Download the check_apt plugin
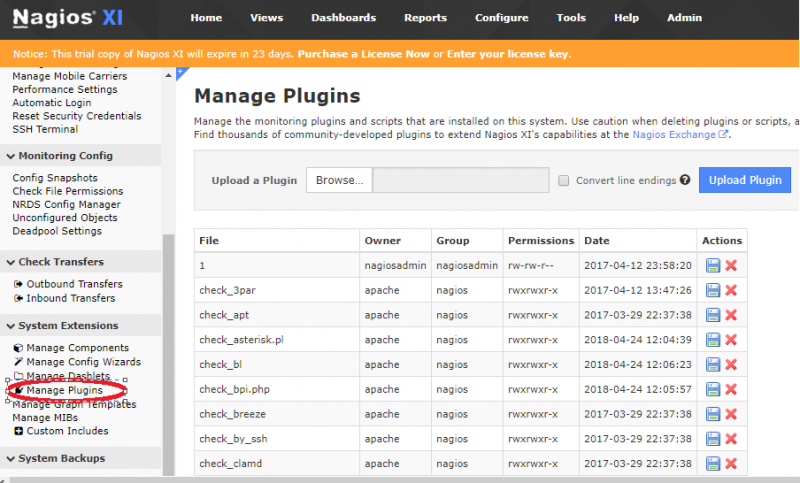The image size is (800, 483). 713,315
